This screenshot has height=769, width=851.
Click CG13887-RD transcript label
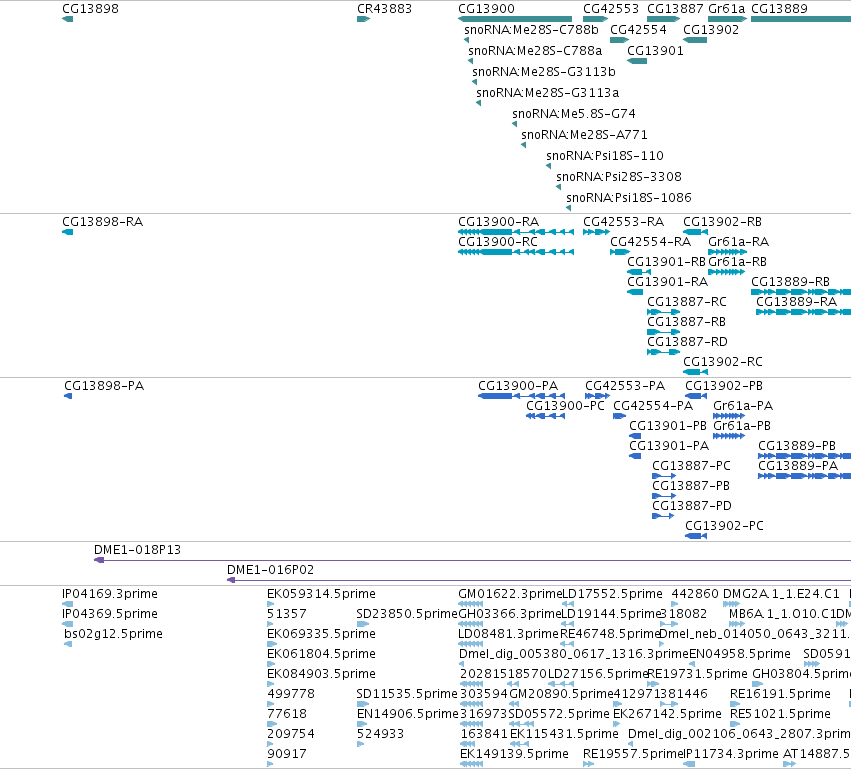[687, 342]
